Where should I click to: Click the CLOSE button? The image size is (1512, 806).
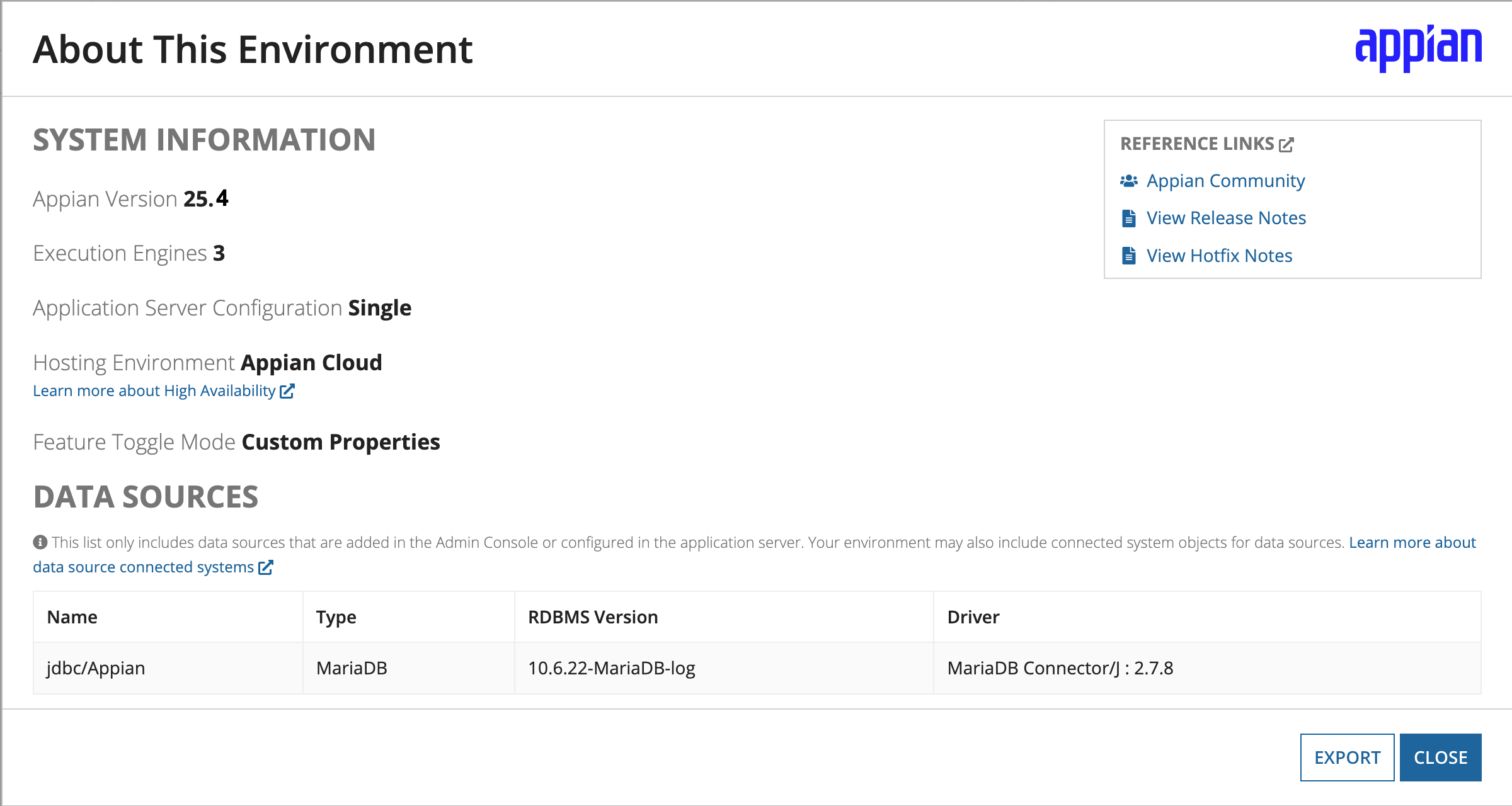[x=1441, y=758]
